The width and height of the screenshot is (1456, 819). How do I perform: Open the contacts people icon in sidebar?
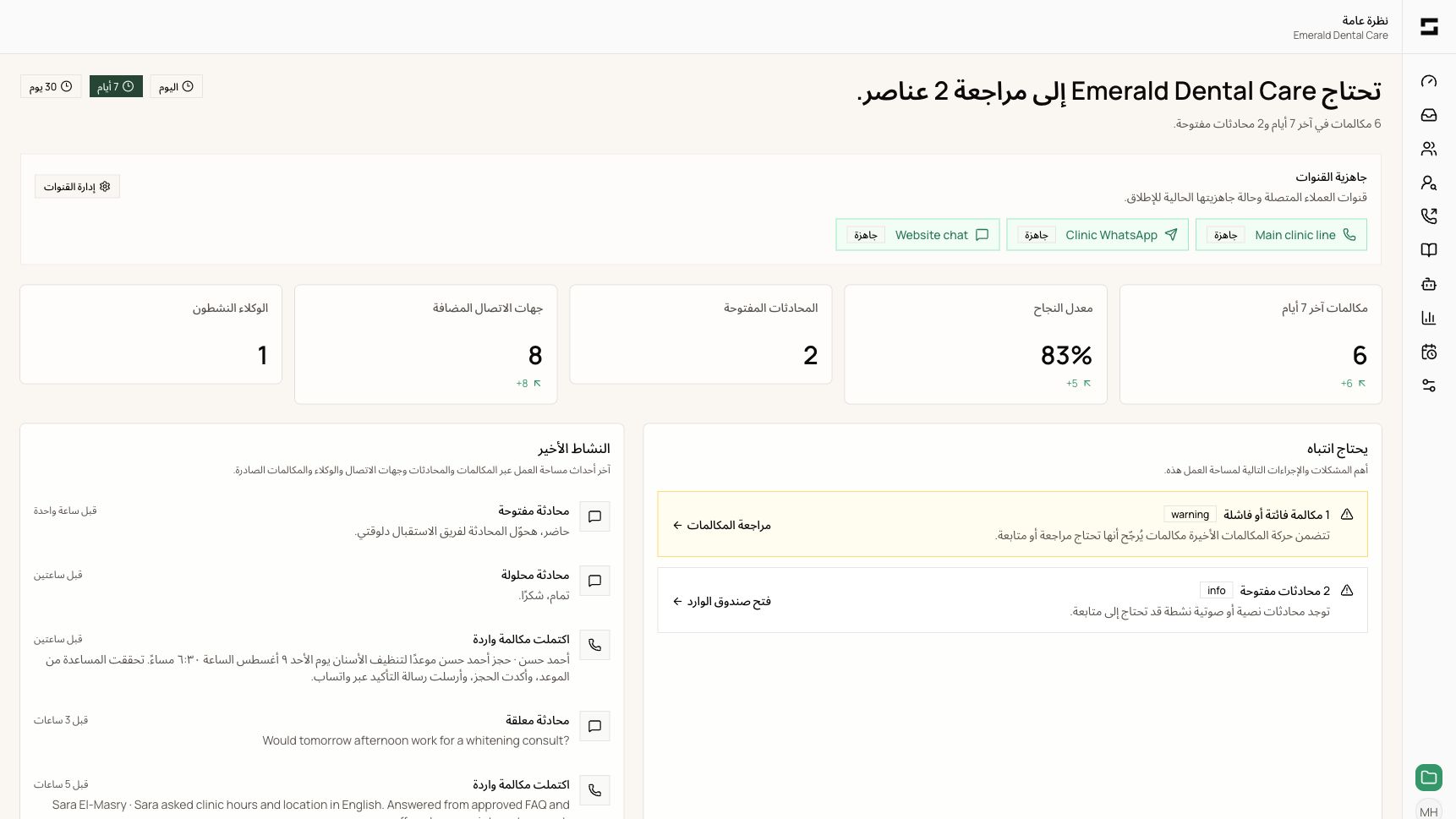click(1429, 149)
